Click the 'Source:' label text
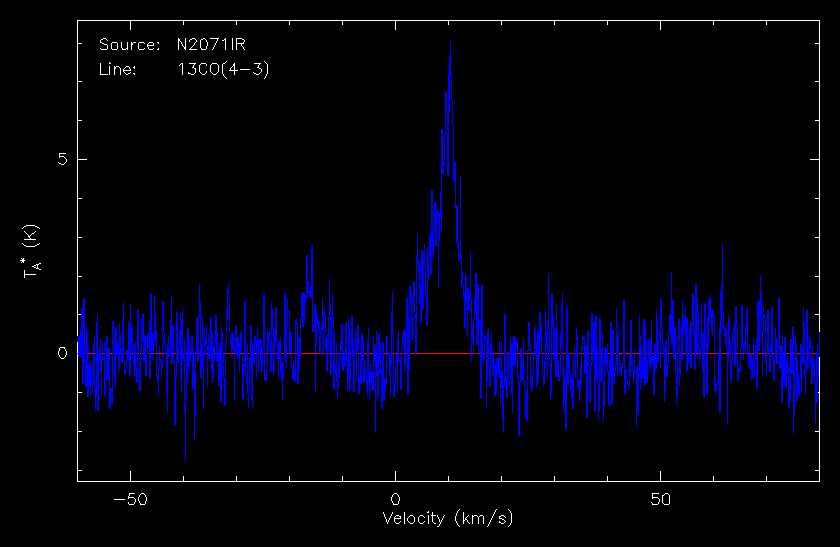This screenshot has width=840, height=547. (130, 44)
